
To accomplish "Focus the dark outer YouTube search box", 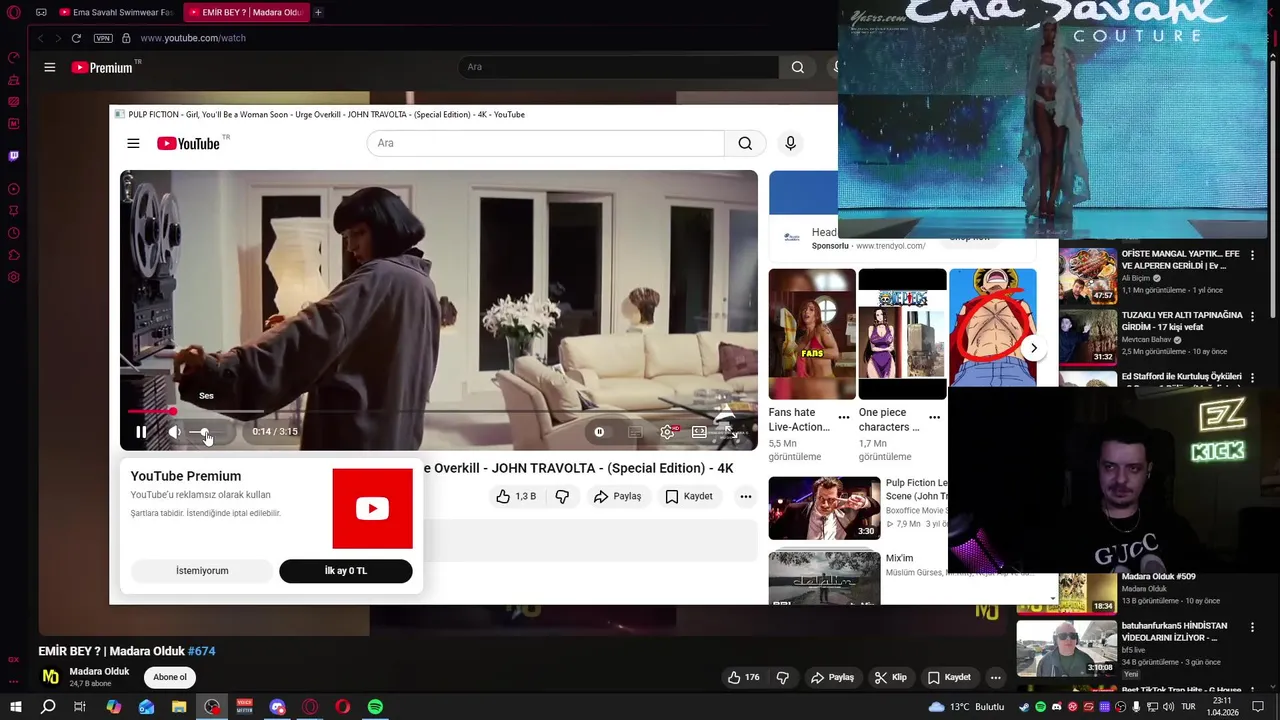I will pyautogui.click(x=618, y=67).
